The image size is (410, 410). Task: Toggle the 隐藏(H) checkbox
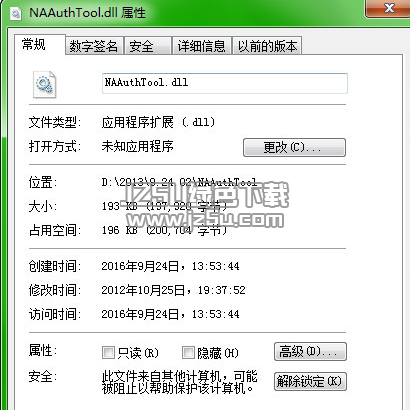188,353
